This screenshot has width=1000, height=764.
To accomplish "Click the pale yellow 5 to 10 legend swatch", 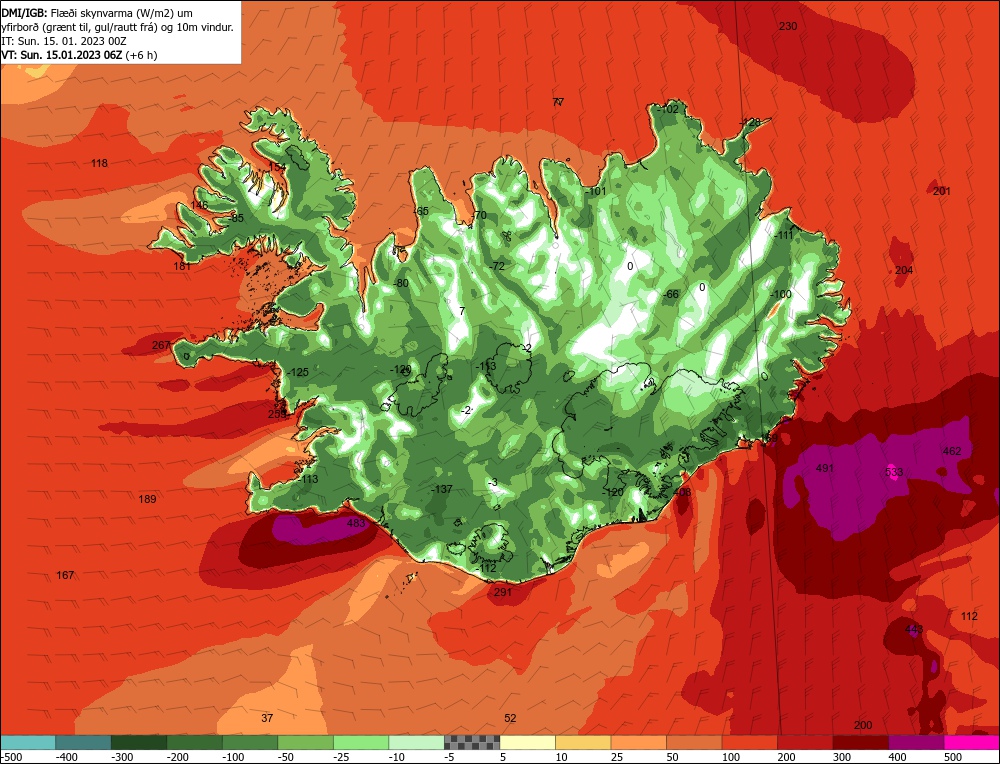I will [527, 742].
